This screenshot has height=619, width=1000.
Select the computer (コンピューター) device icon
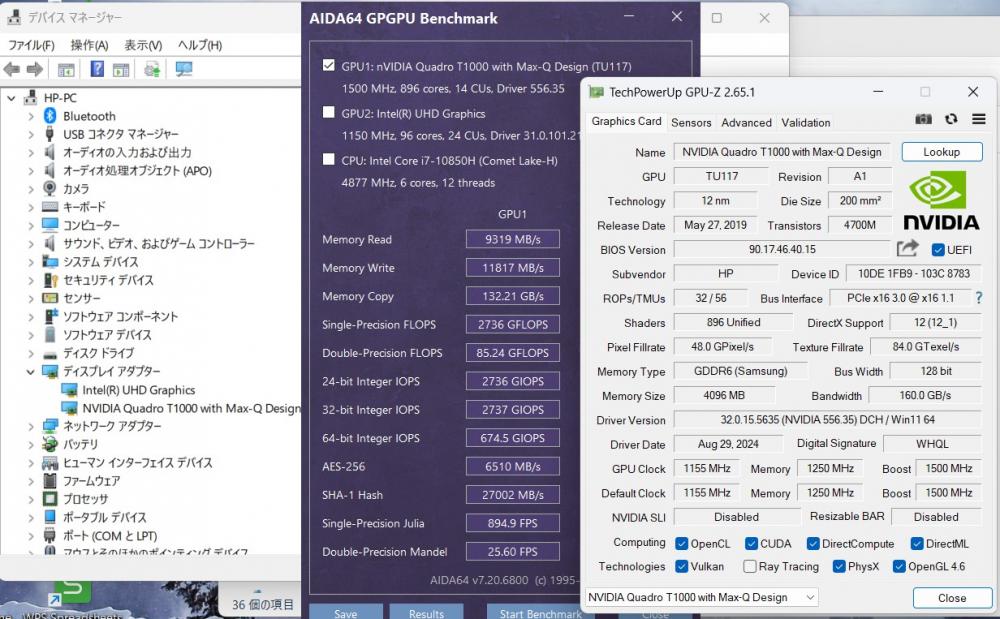click(50, 224)
